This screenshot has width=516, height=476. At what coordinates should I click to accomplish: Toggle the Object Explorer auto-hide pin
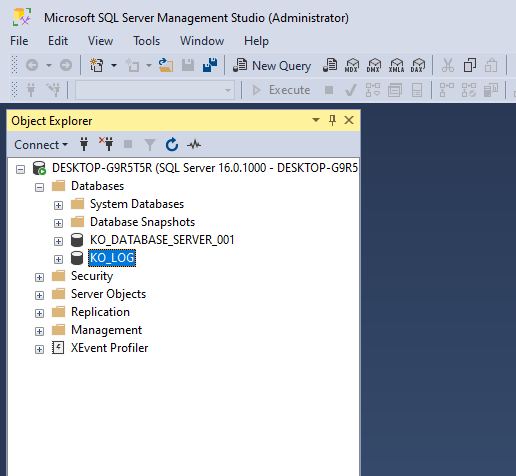(x=332, y=120)
